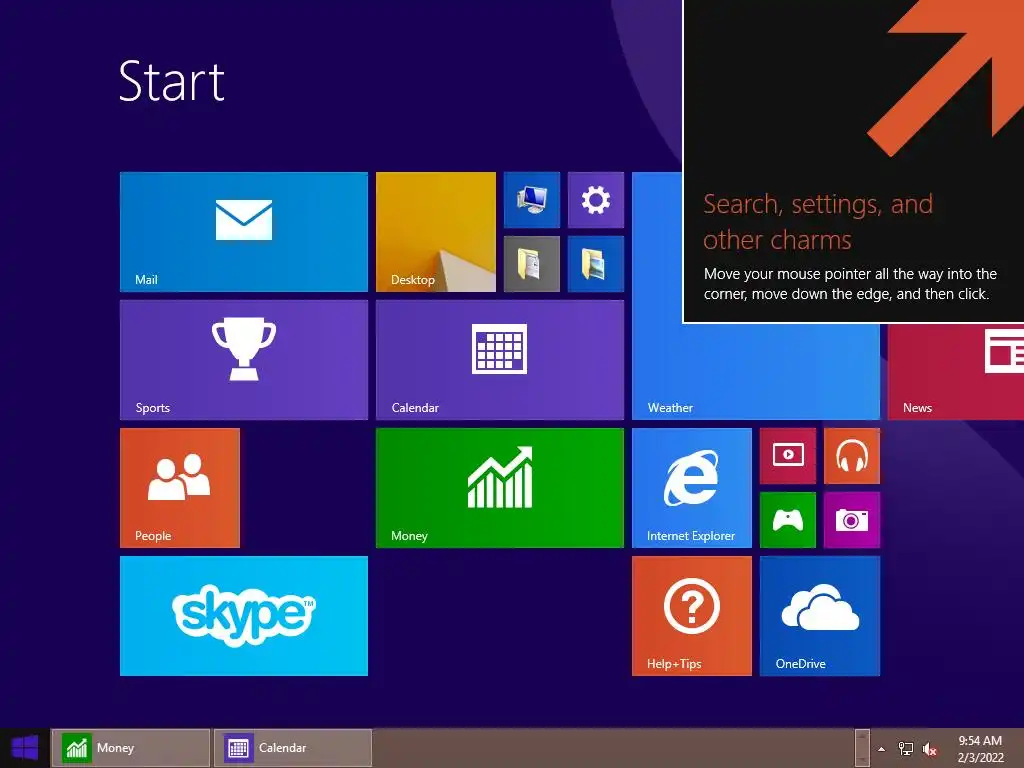Image resolution: width=1024 pixels, height=768 pixels.
Task: Launch the Money tile on Start
Action: tap(500, 488)
